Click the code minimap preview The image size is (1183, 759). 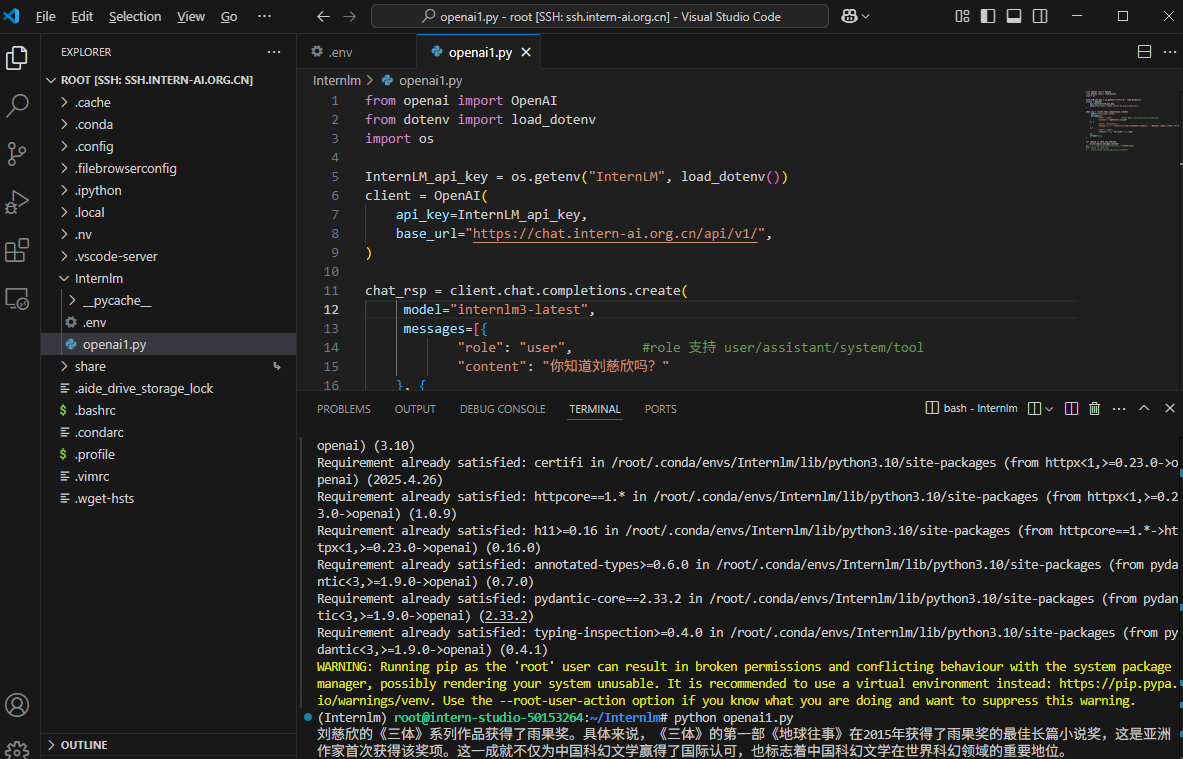pos(1132,121)
